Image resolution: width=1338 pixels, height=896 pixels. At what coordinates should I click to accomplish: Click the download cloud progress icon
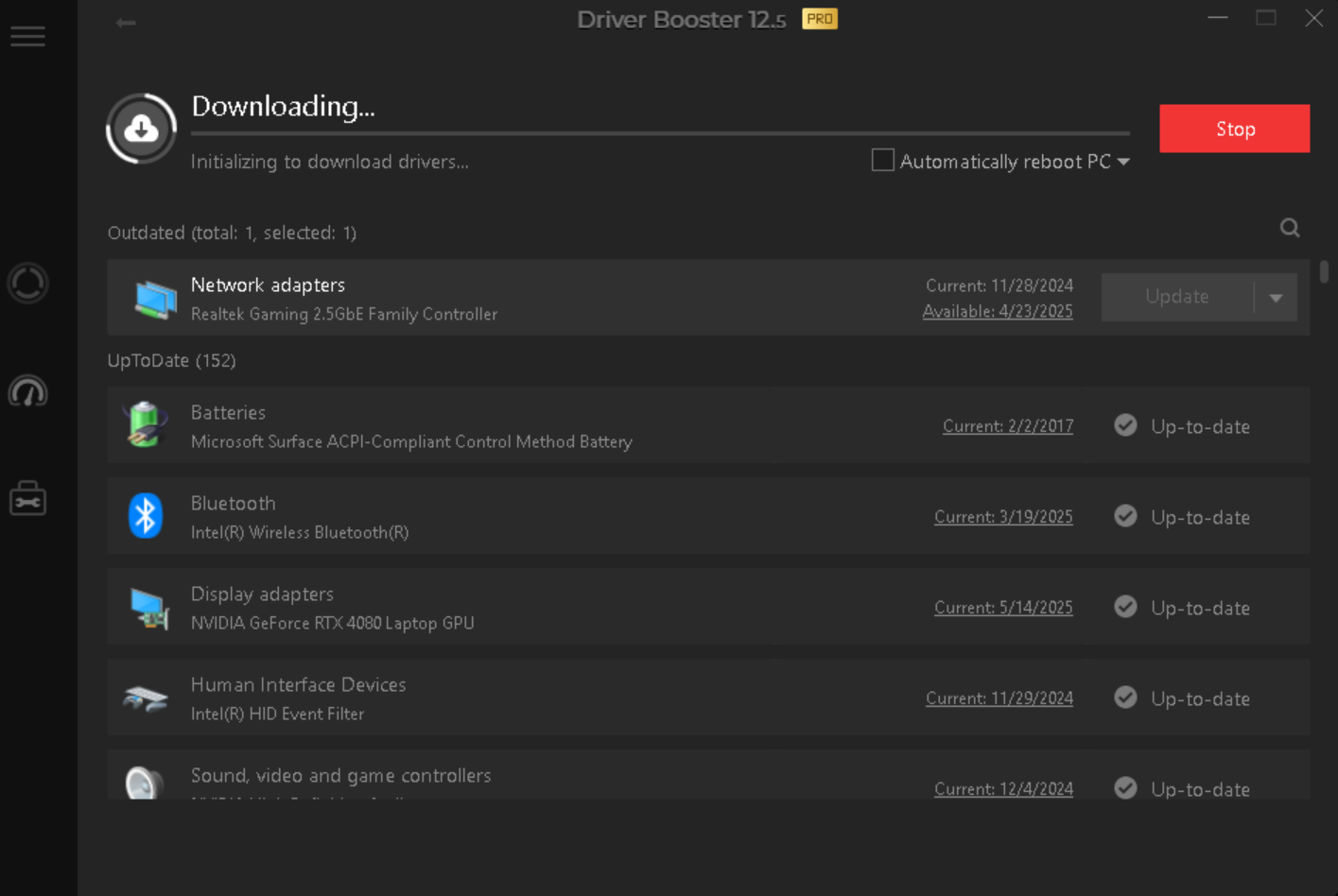coord(142,129)
